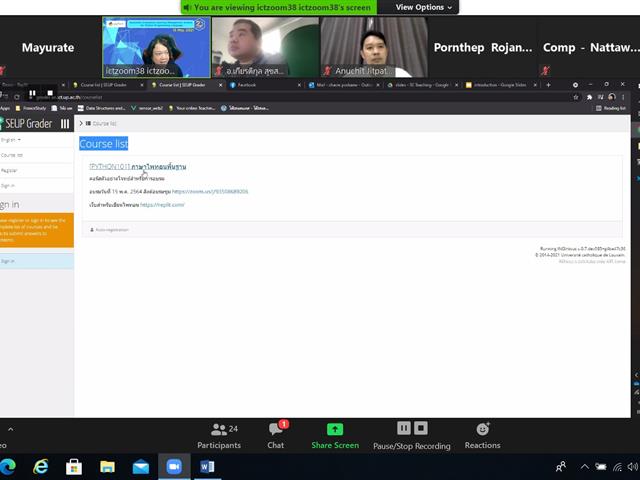Click the green Share Screen button
The width and height of the screenshot is (640, 480).
tap(335, 436)
